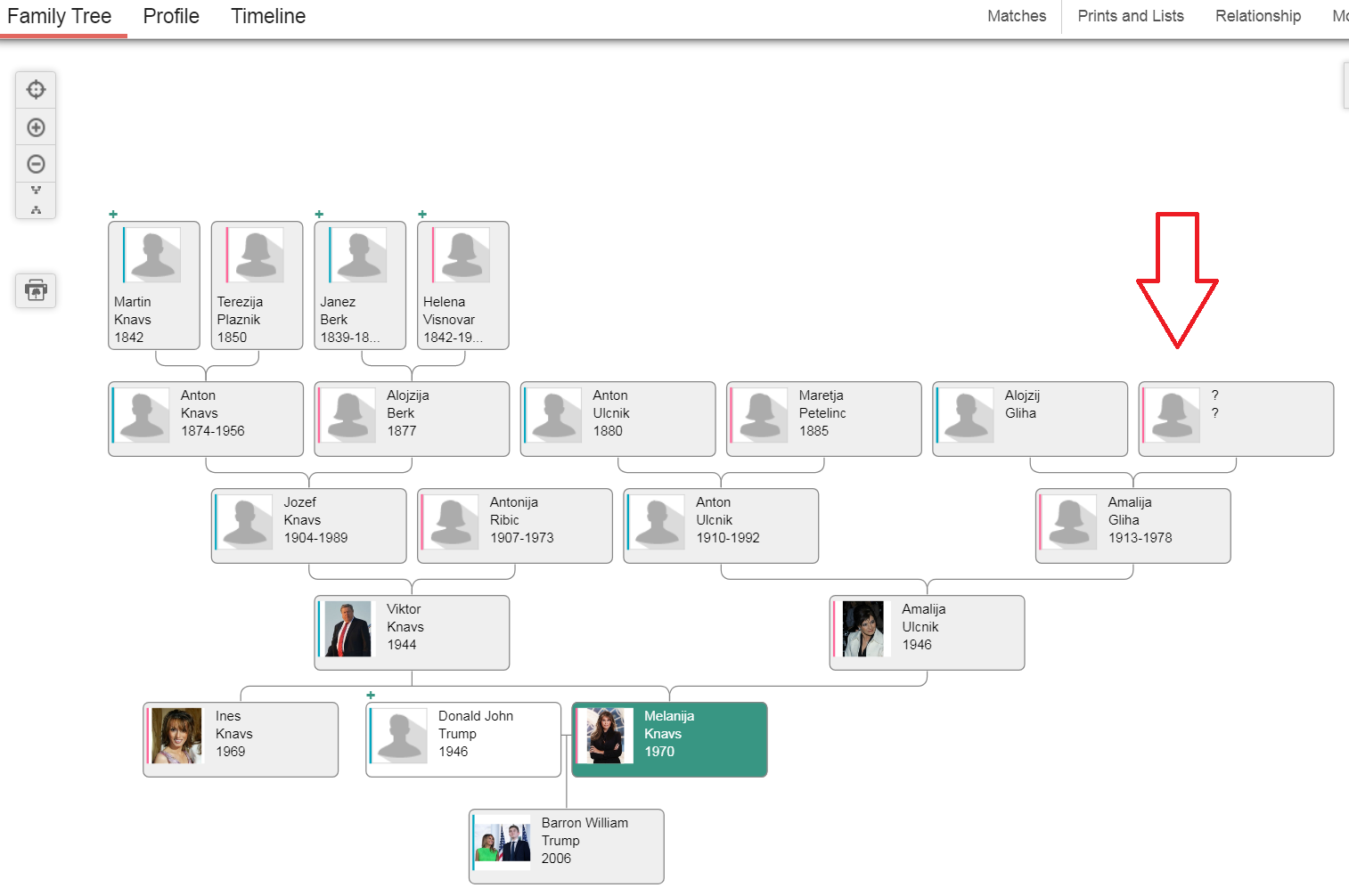Zoom in on the family tree
Viewport: 1349px width, 896px height.
36,127
